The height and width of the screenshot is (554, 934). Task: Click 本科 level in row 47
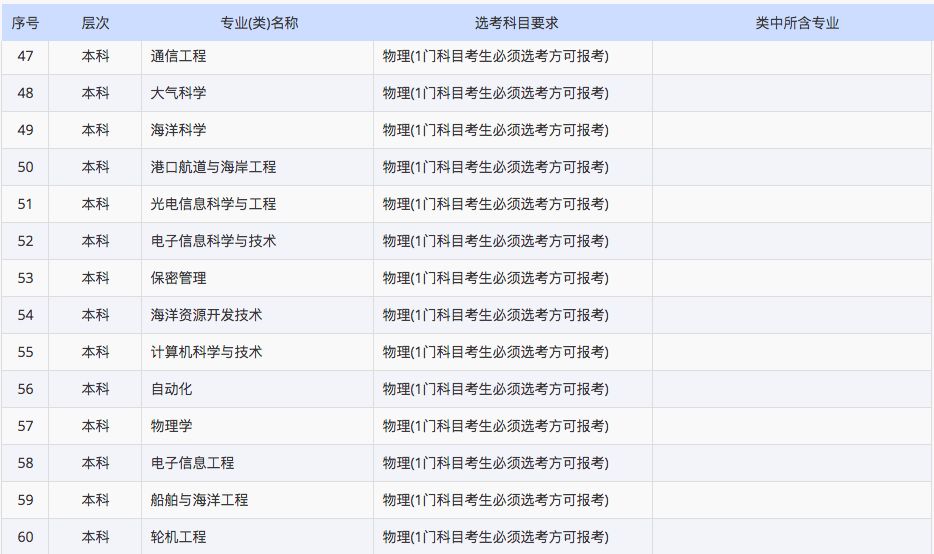click(95, 56)
